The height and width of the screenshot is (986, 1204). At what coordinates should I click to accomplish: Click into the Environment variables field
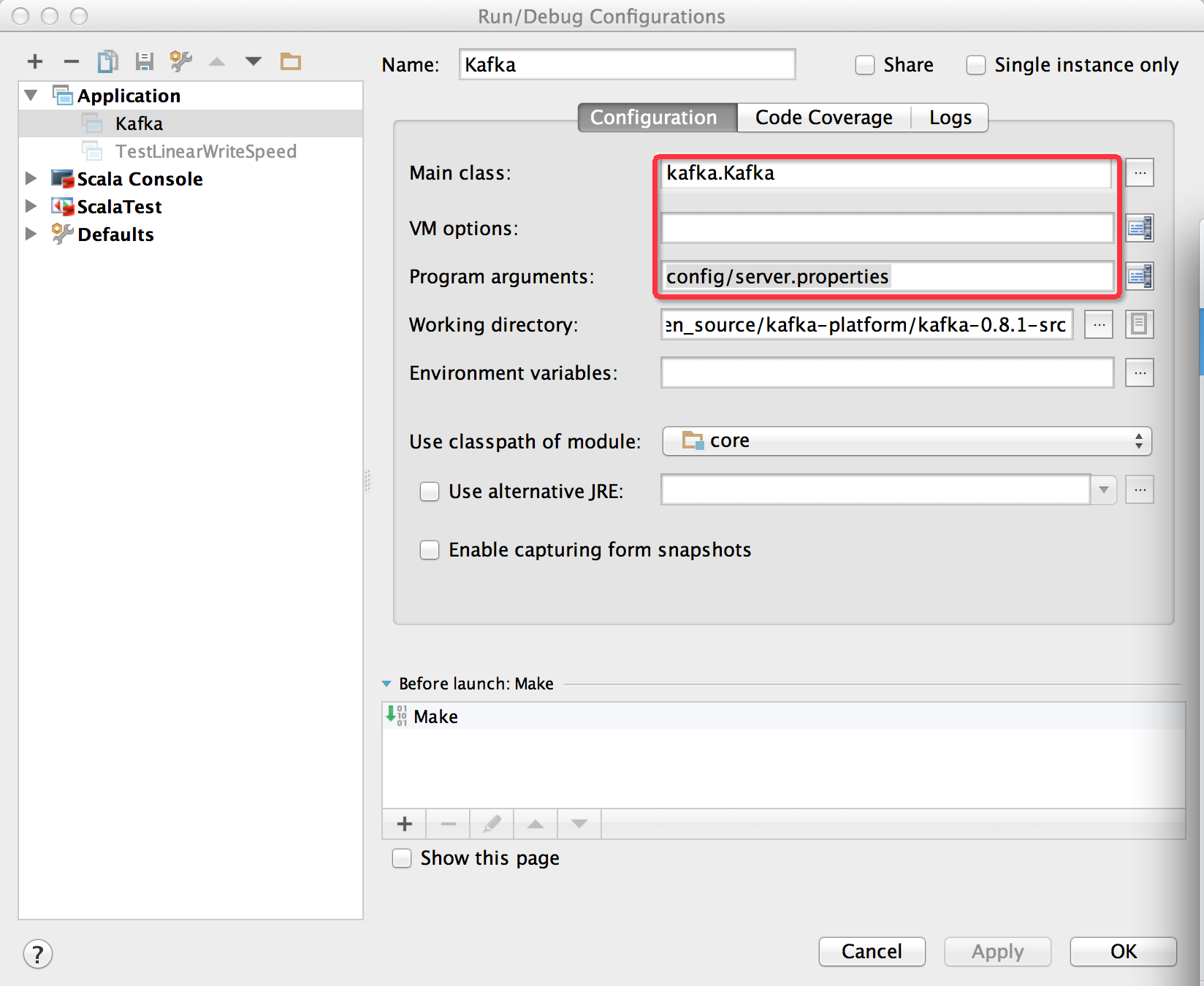point(887,372)
